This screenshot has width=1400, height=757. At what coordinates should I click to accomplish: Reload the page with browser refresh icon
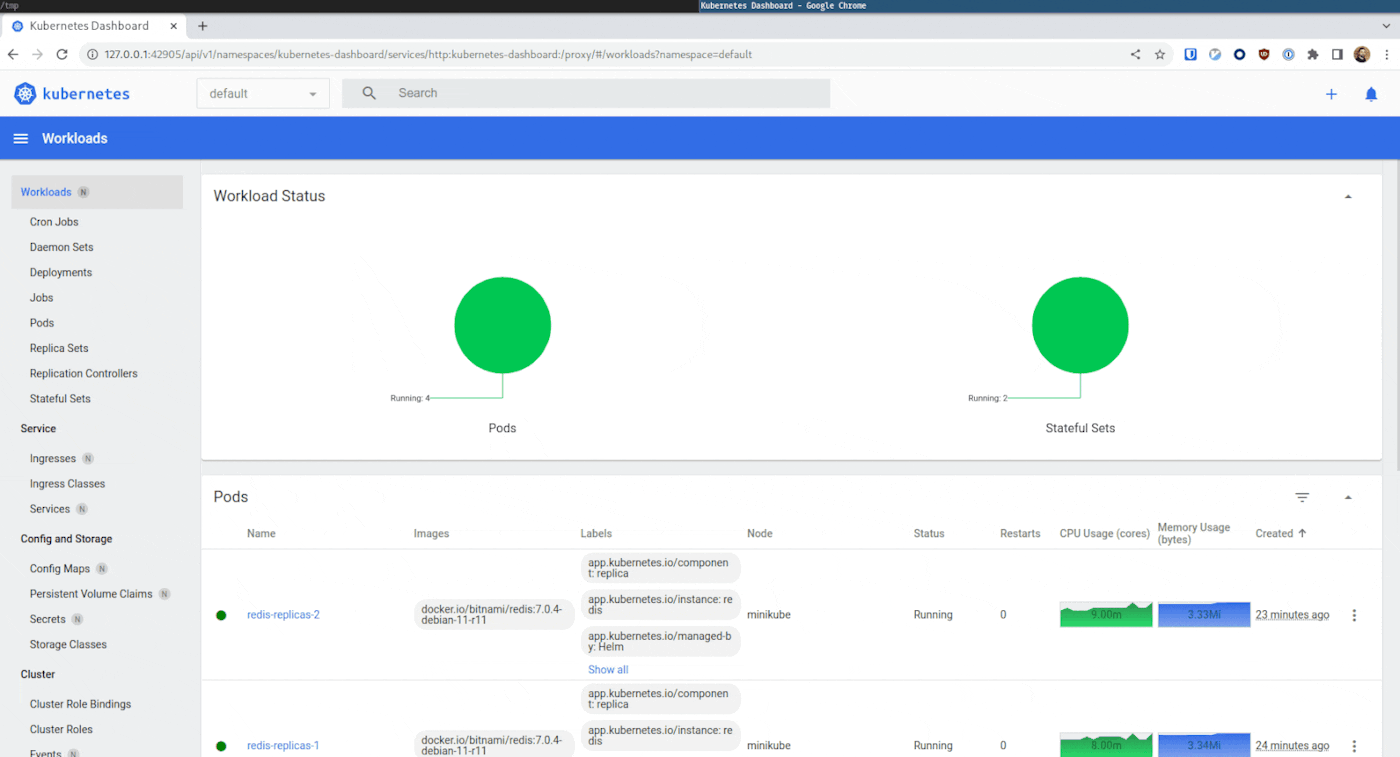(x=62, y=54)
